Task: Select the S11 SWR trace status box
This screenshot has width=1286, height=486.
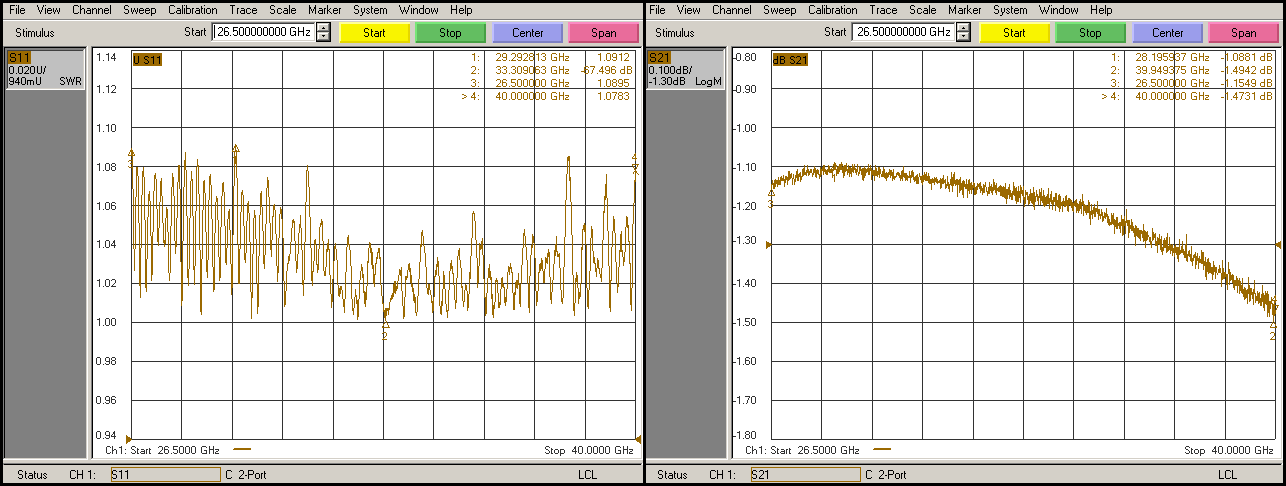Action: click(x=45, y=69)
